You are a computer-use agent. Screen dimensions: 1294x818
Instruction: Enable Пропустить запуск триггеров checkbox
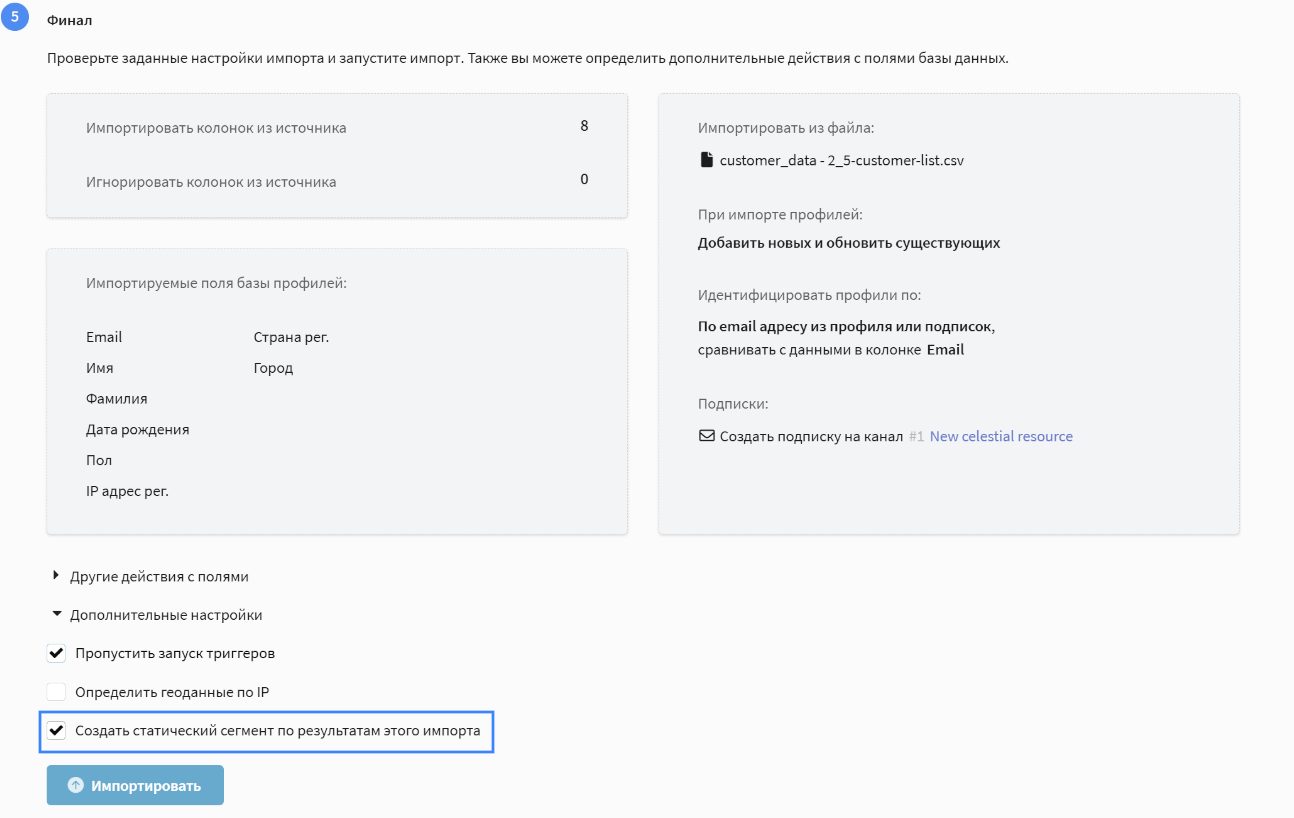pos(56,654)
